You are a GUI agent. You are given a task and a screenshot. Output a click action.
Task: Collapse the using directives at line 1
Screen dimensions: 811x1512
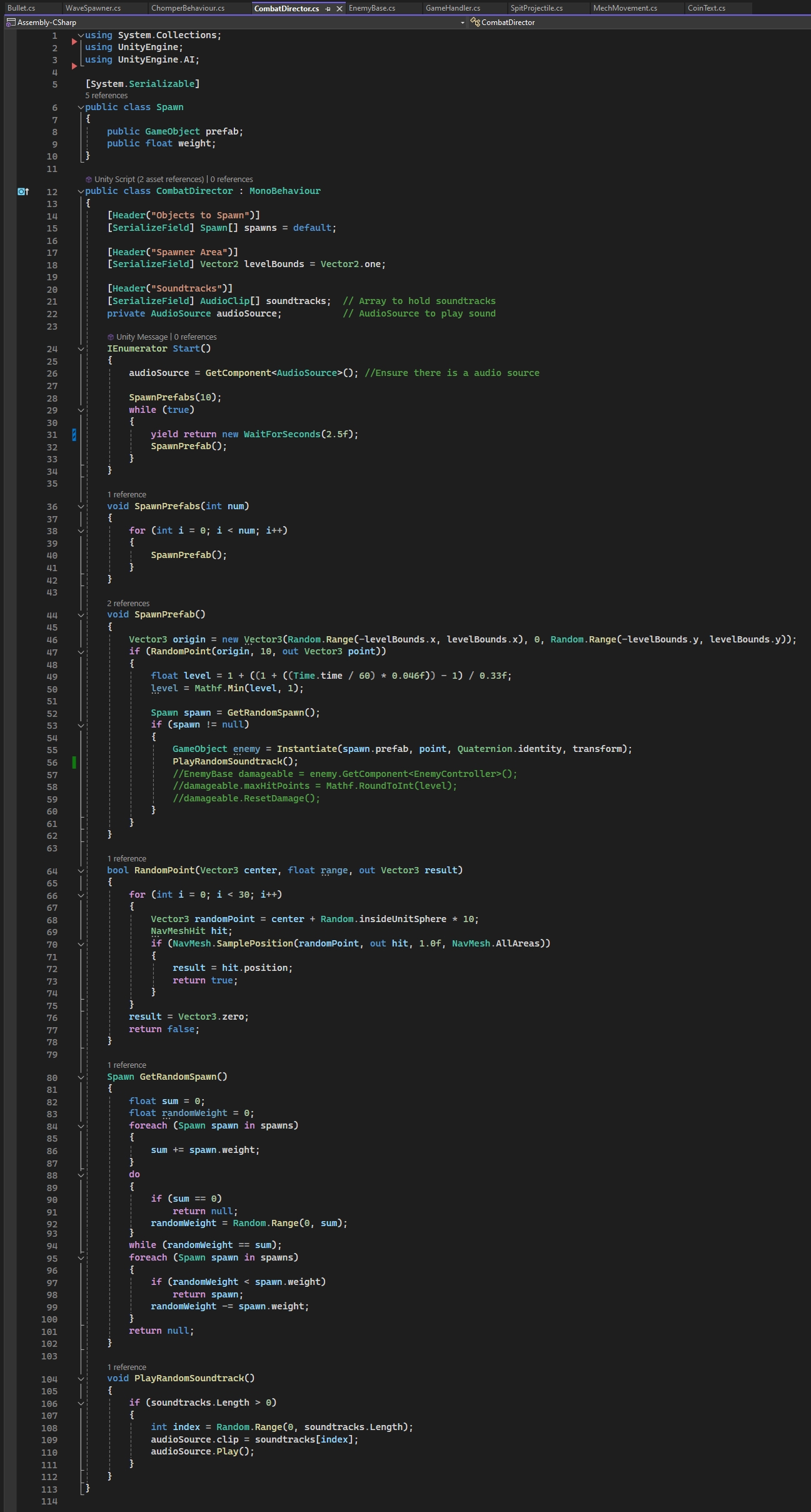81,36
